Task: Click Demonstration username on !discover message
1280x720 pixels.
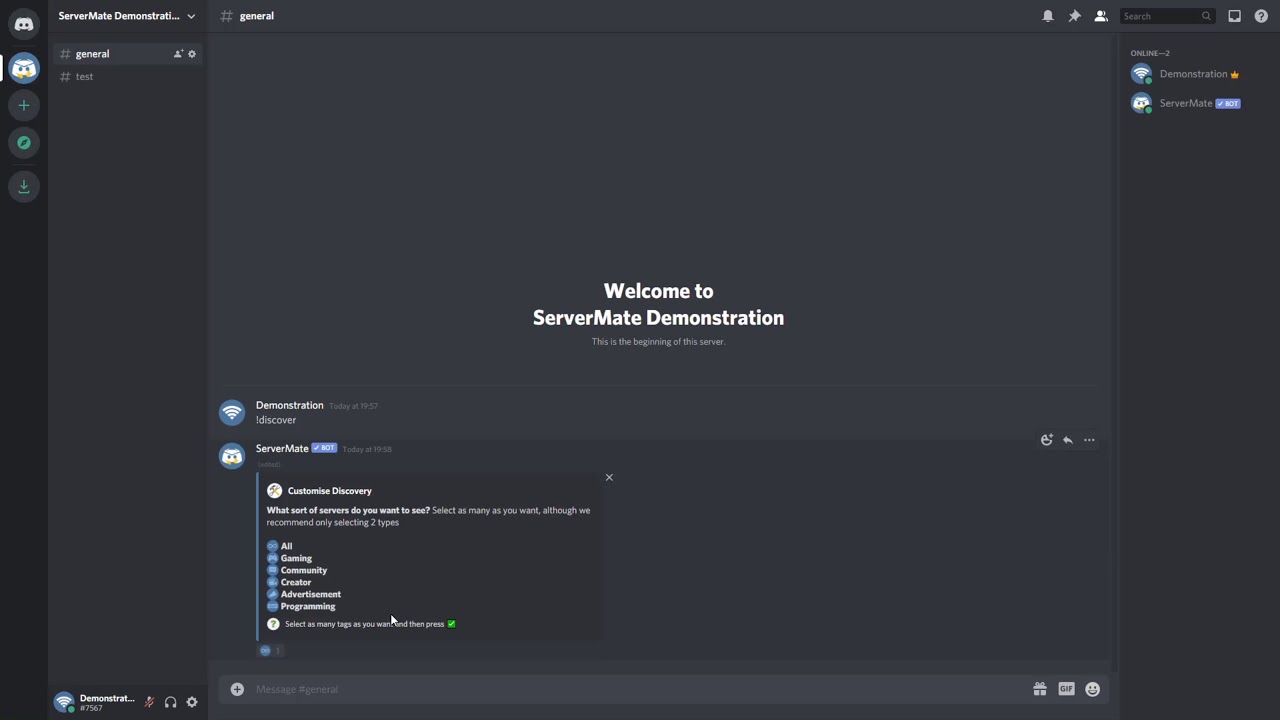Action: click(289, 405)
